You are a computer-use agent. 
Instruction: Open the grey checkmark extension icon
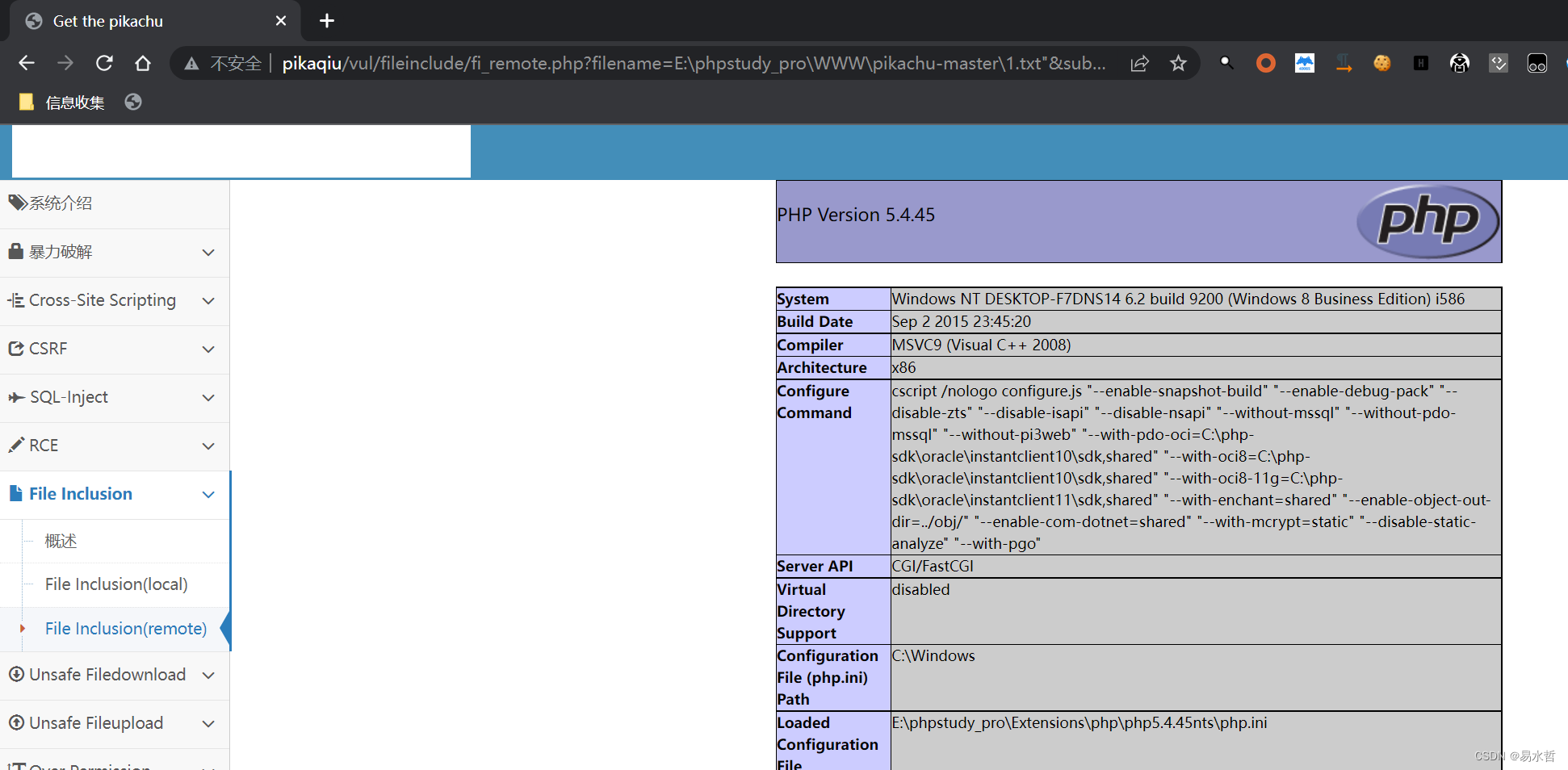pyautogui.click(x=1499, y=63)
